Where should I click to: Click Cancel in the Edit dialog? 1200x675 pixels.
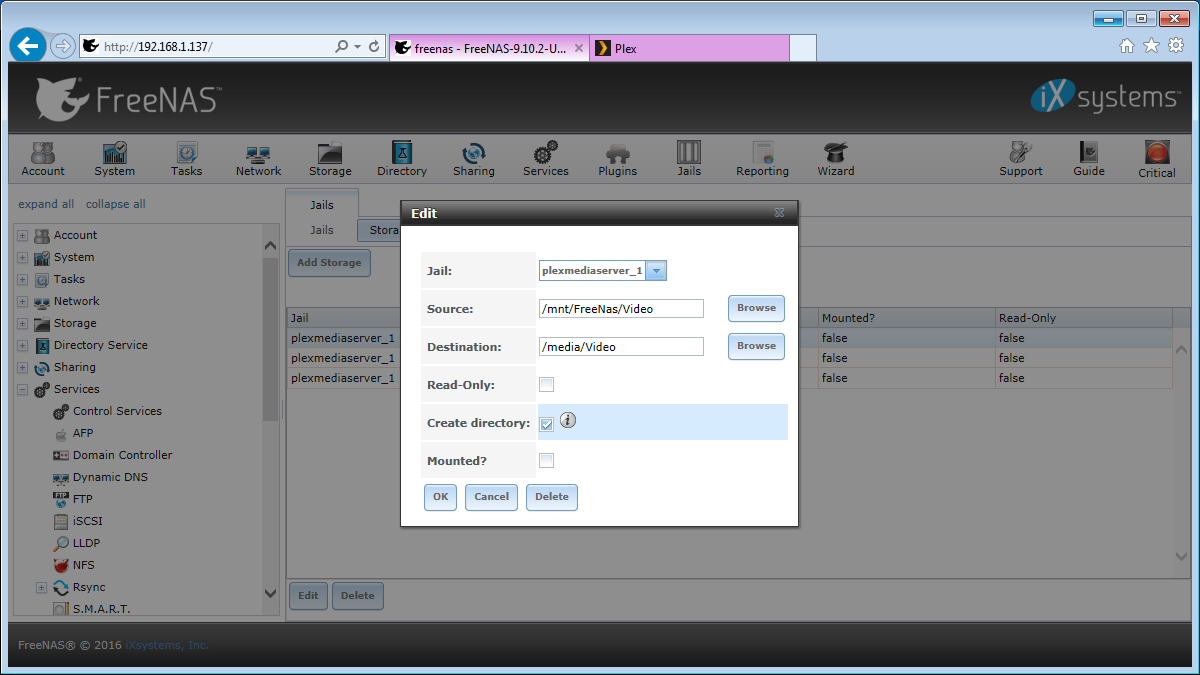491,497
